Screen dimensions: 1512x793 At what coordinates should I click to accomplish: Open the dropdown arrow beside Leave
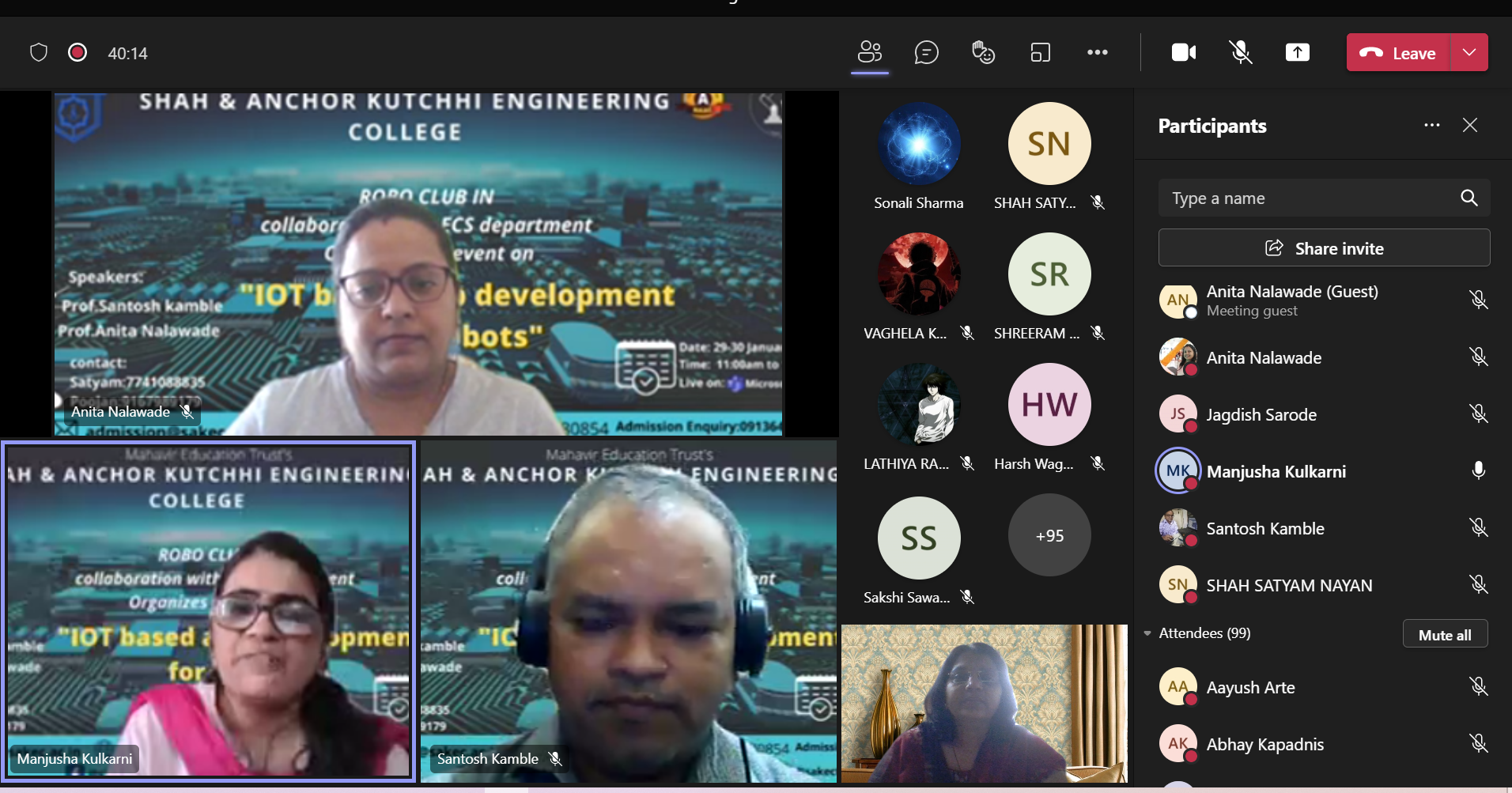point(1469,52)
